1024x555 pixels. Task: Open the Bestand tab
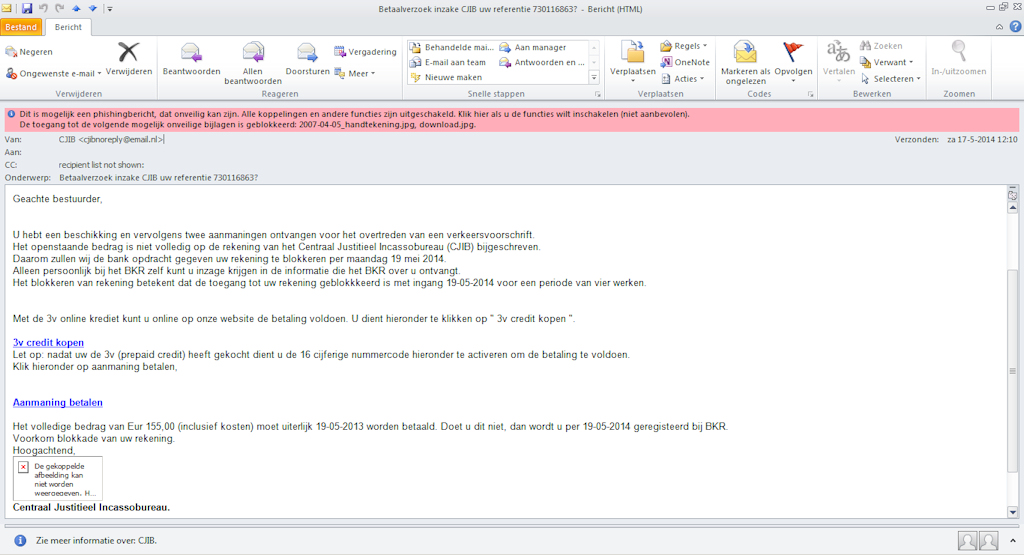coord(22,27)
